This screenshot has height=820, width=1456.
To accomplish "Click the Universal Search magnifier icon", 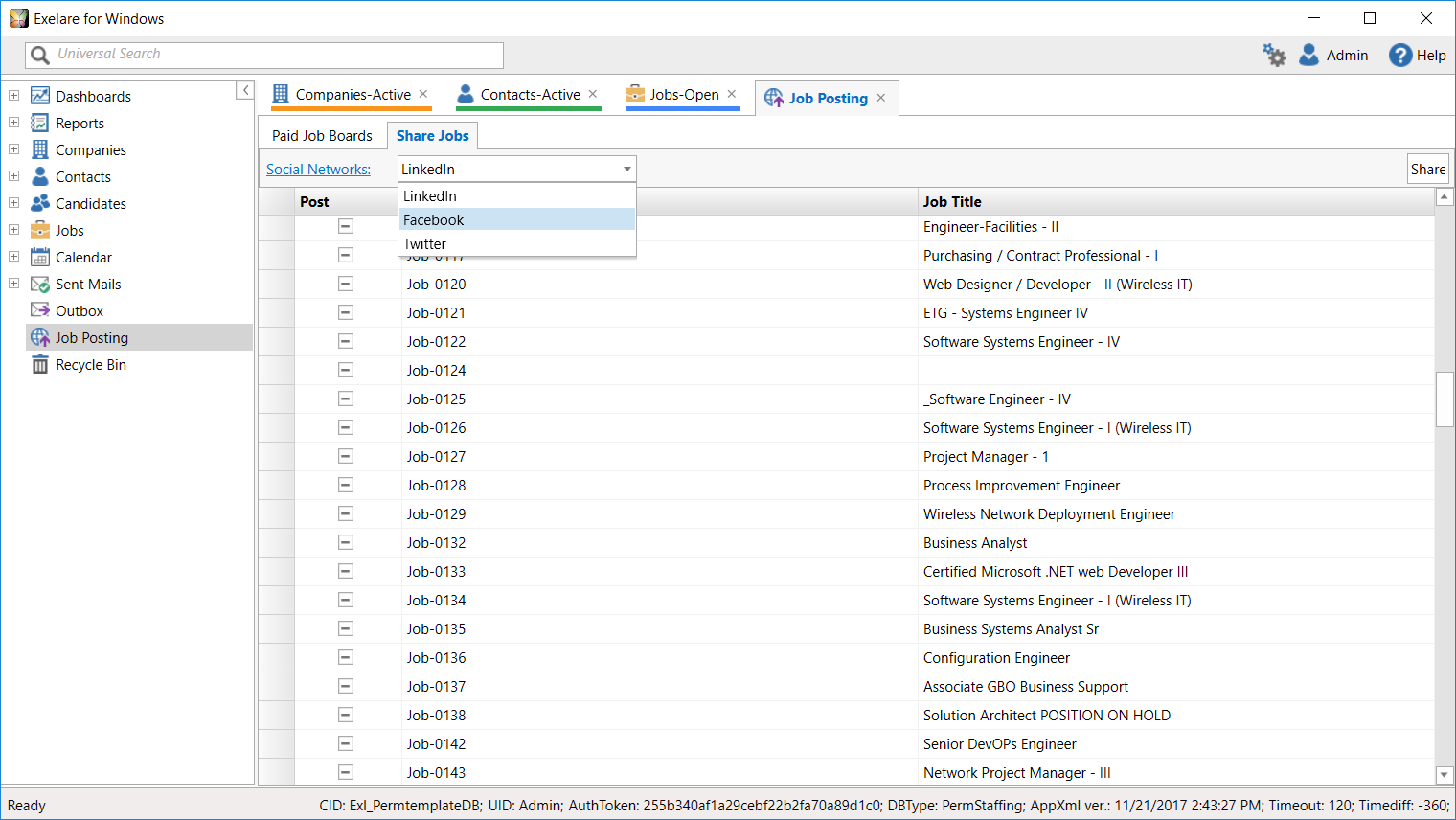I will [39, 55].
